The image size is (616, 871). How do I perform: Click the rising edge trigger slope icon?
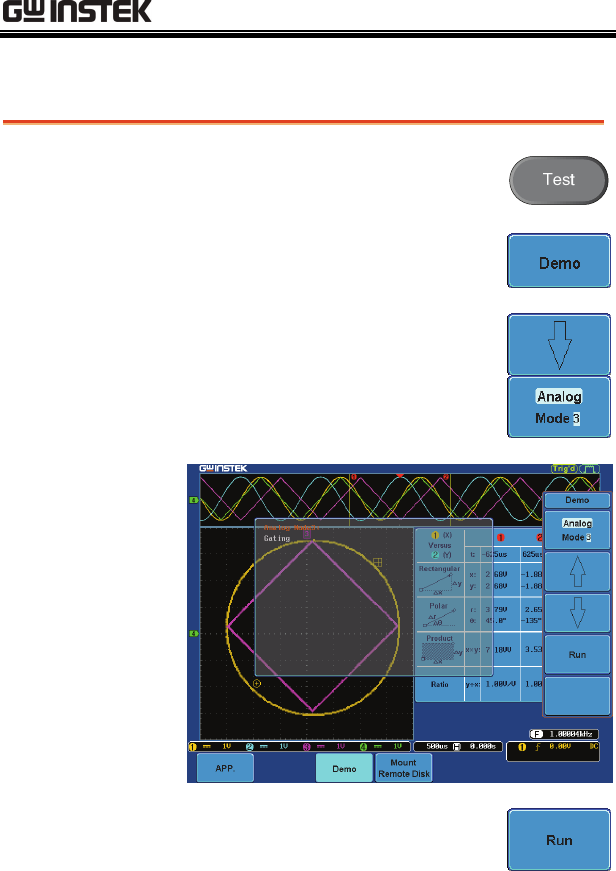(x=538, y=747)
